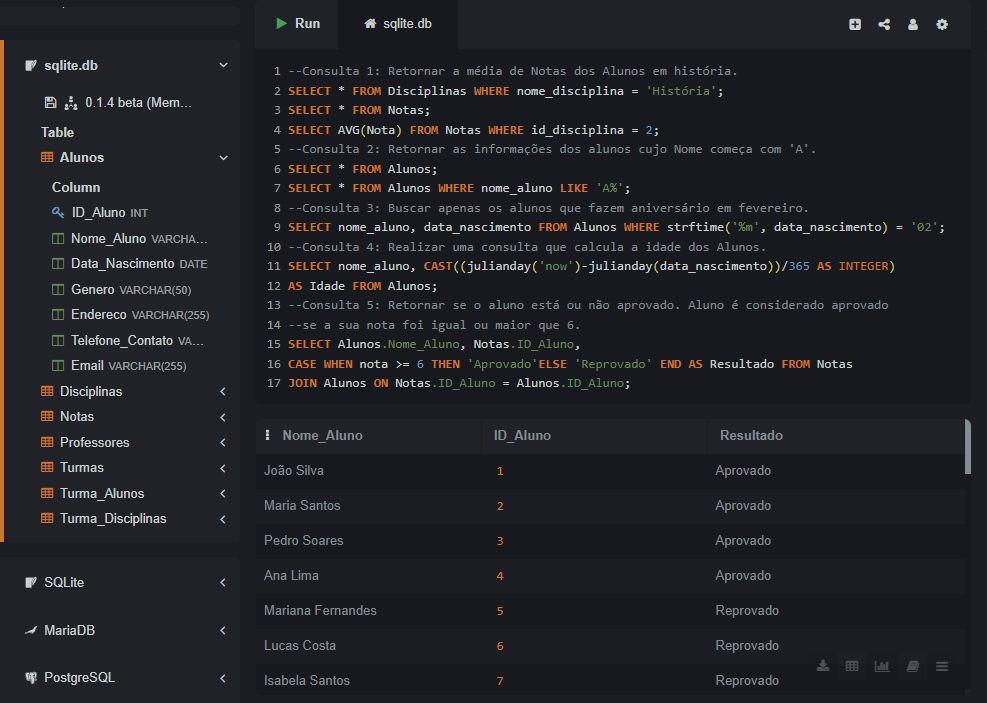Collapse the sqlite.db section chevron

tap(223, 65)
